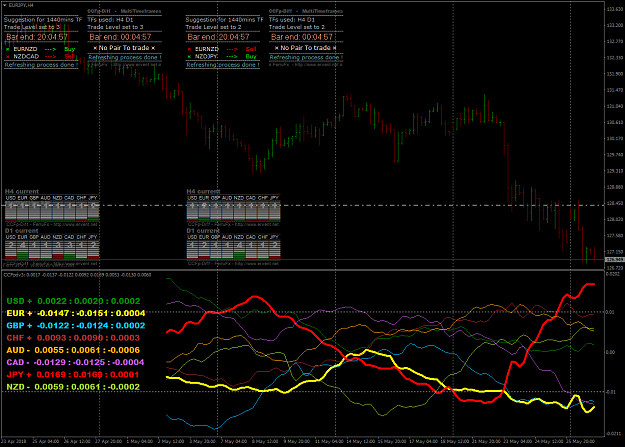Click the yellow EUR + legend entry
This screenshot has width=625, height=447.
pos(76,313)
